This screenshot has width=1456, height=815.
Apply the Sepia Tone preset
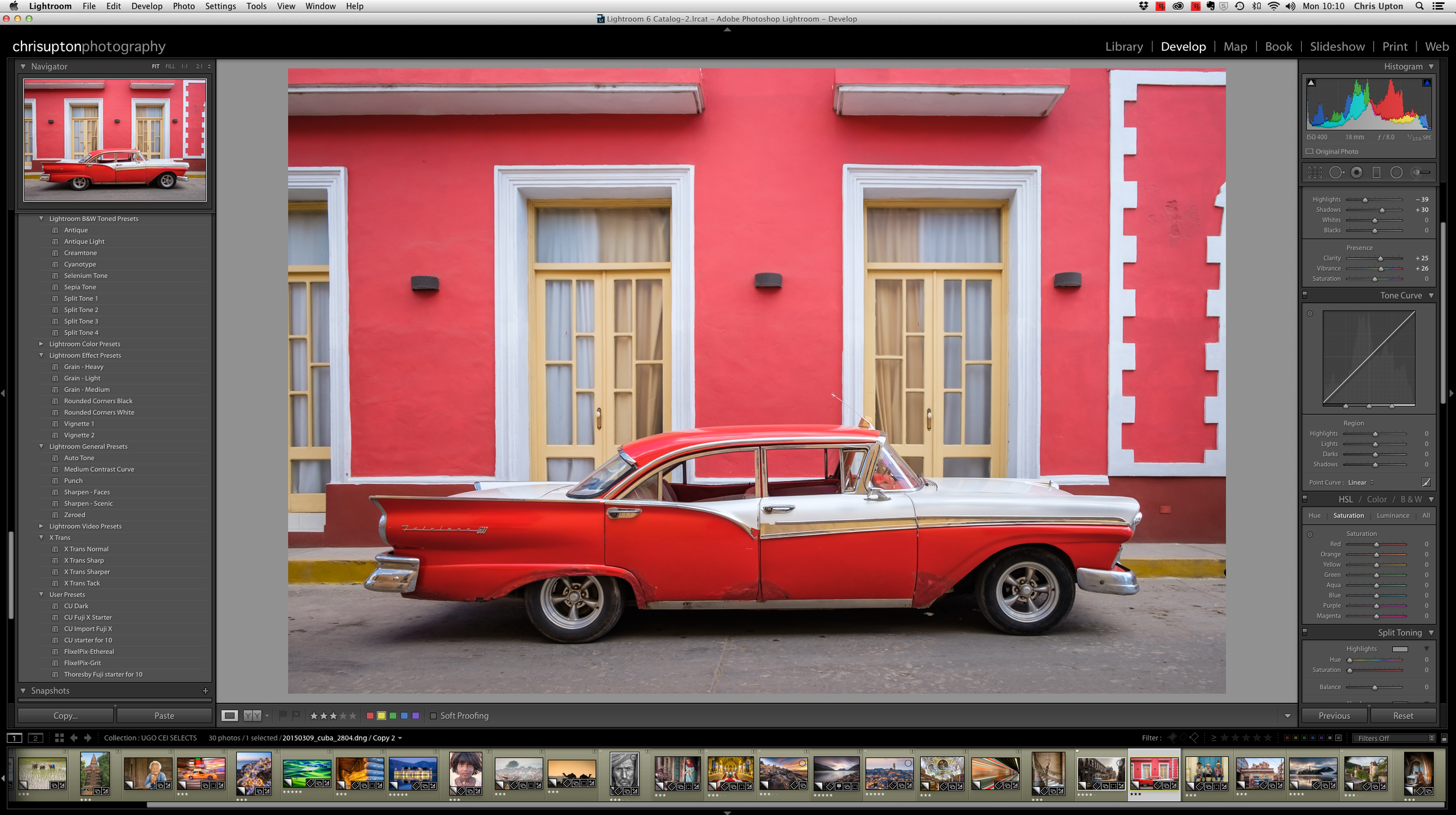coord(80,287)
